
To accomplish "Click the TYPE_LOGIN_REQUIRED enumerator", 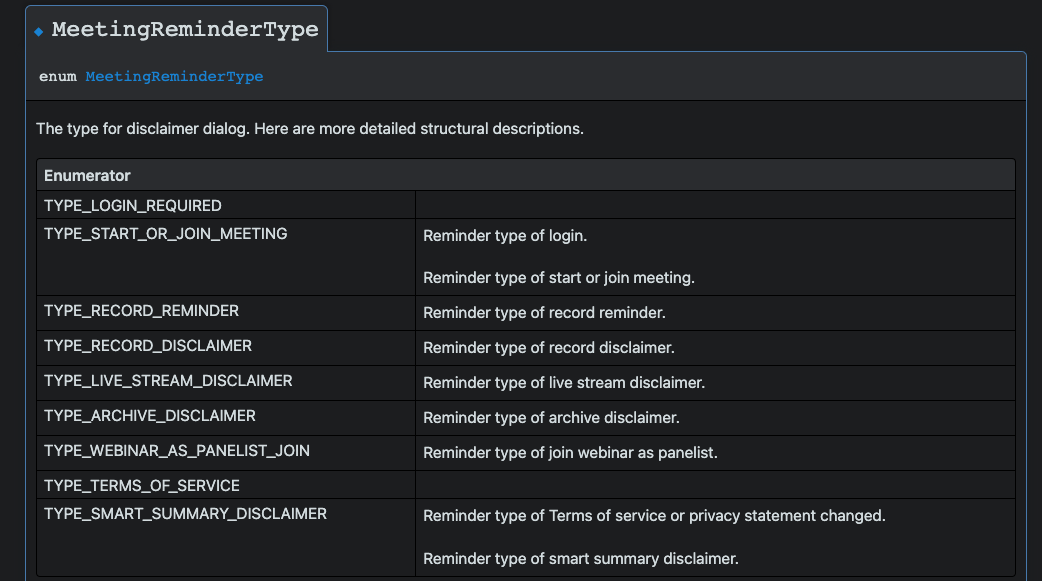I will (x=133, y=205).
